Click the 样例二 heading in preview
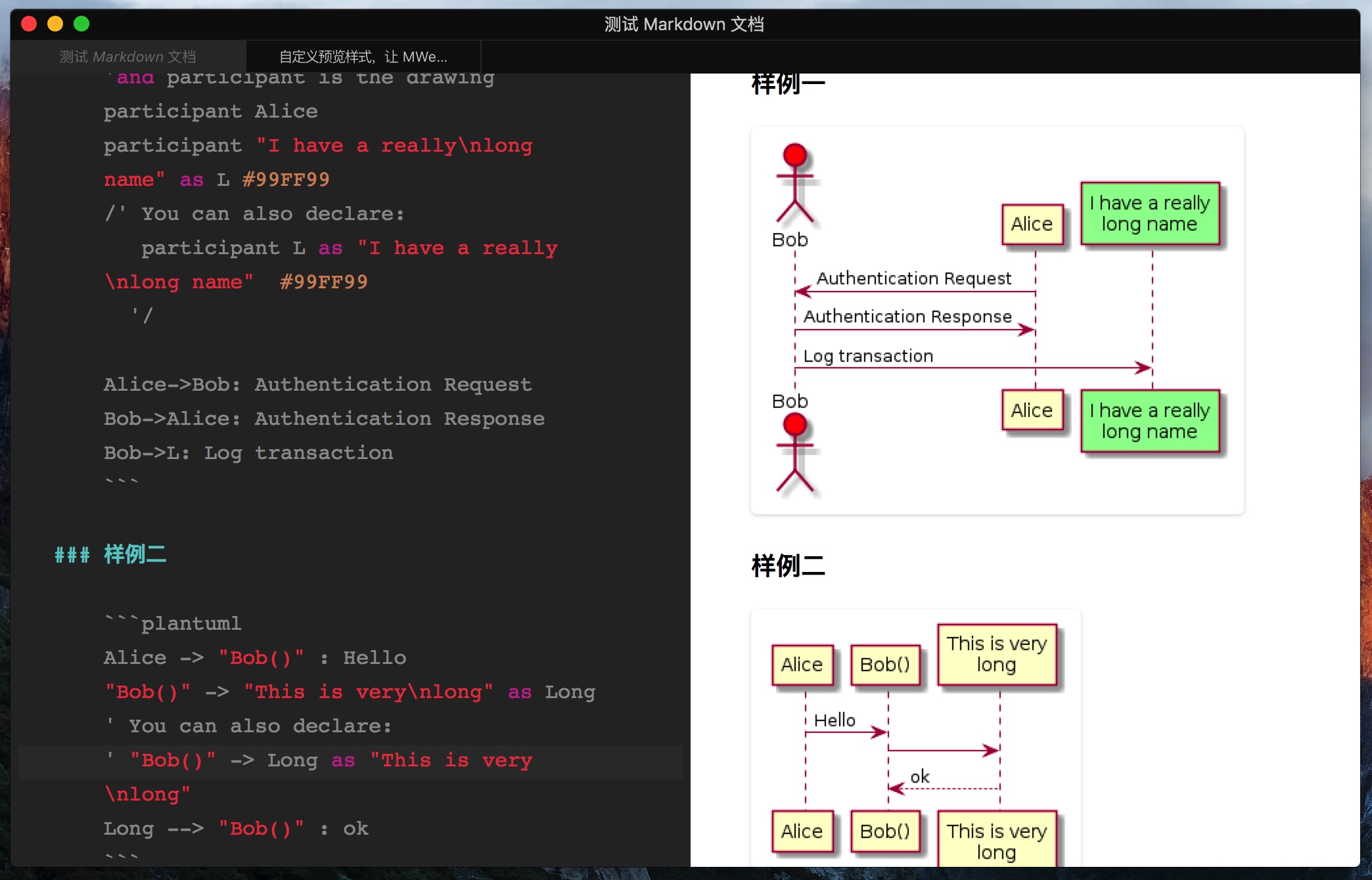Image resolution: width=1372 pixels, height=880 pixels. click(788, 565)
